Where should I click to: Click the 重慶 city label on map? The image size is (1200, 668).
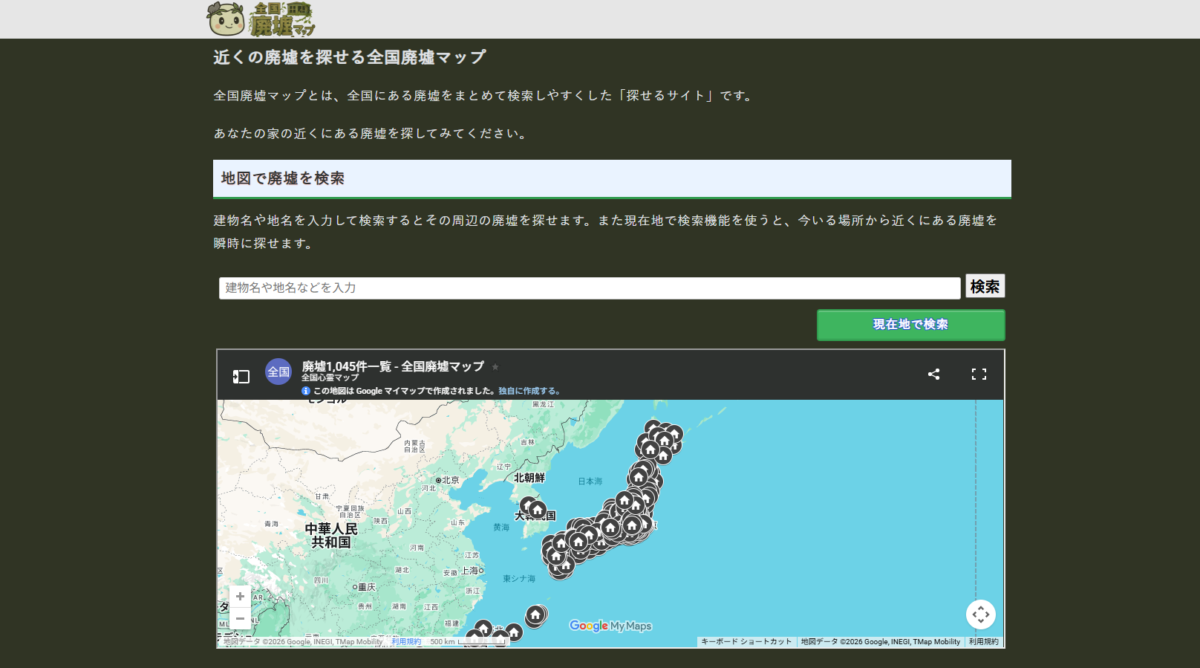pos(365,587)
